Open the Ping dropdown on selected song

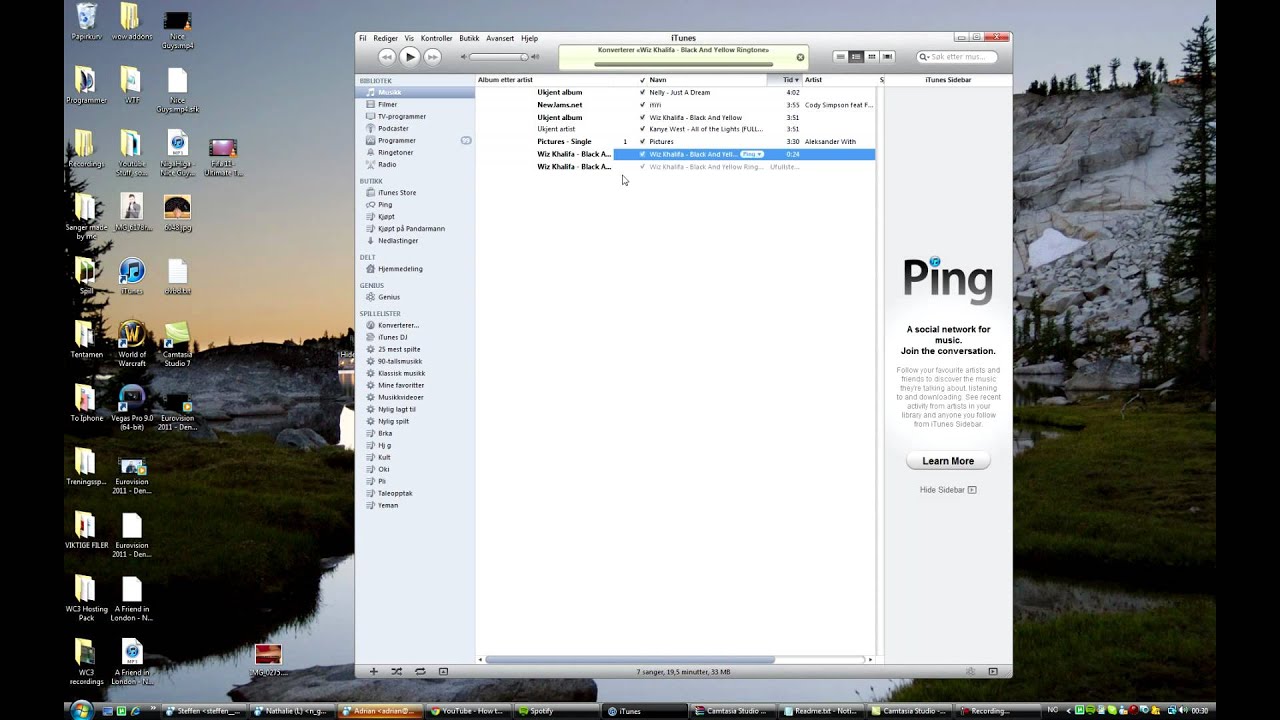pos(752,154)
